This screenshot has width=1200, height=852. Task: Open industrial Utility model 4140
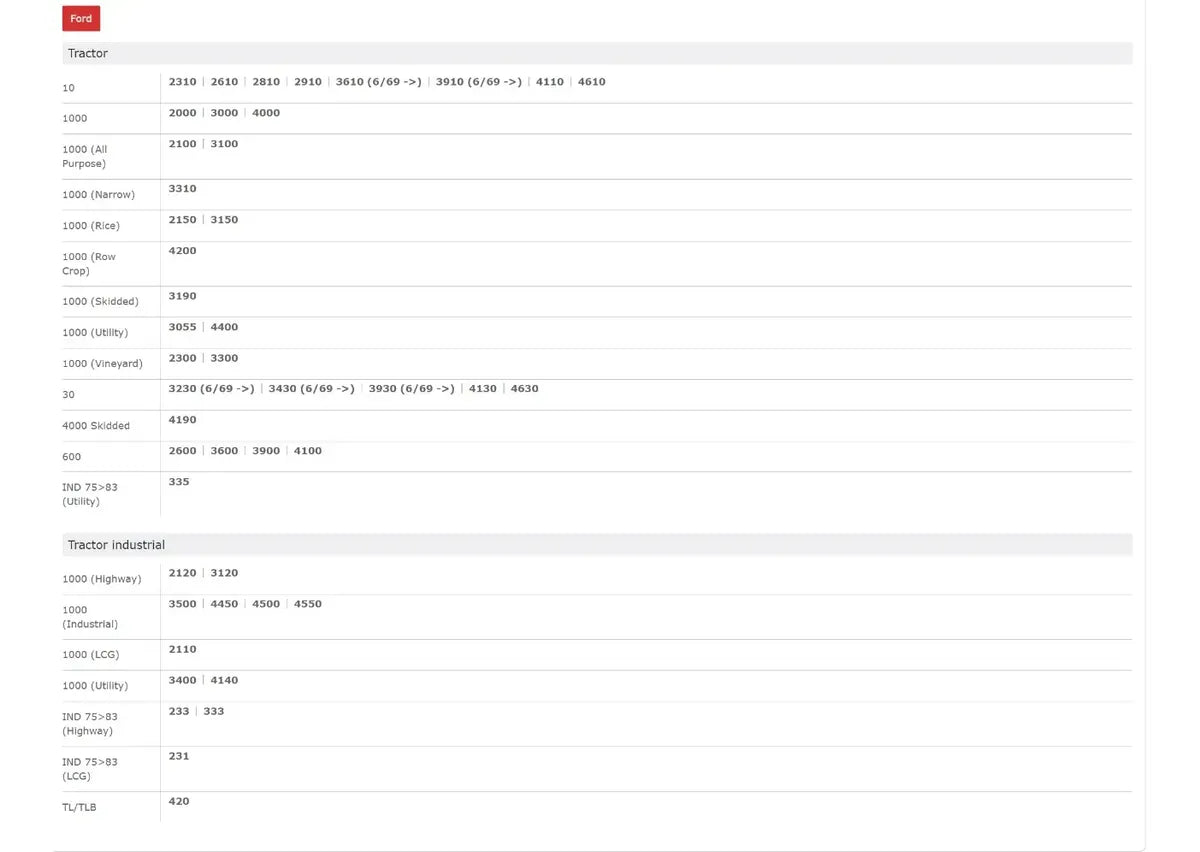tap(225, 681)
